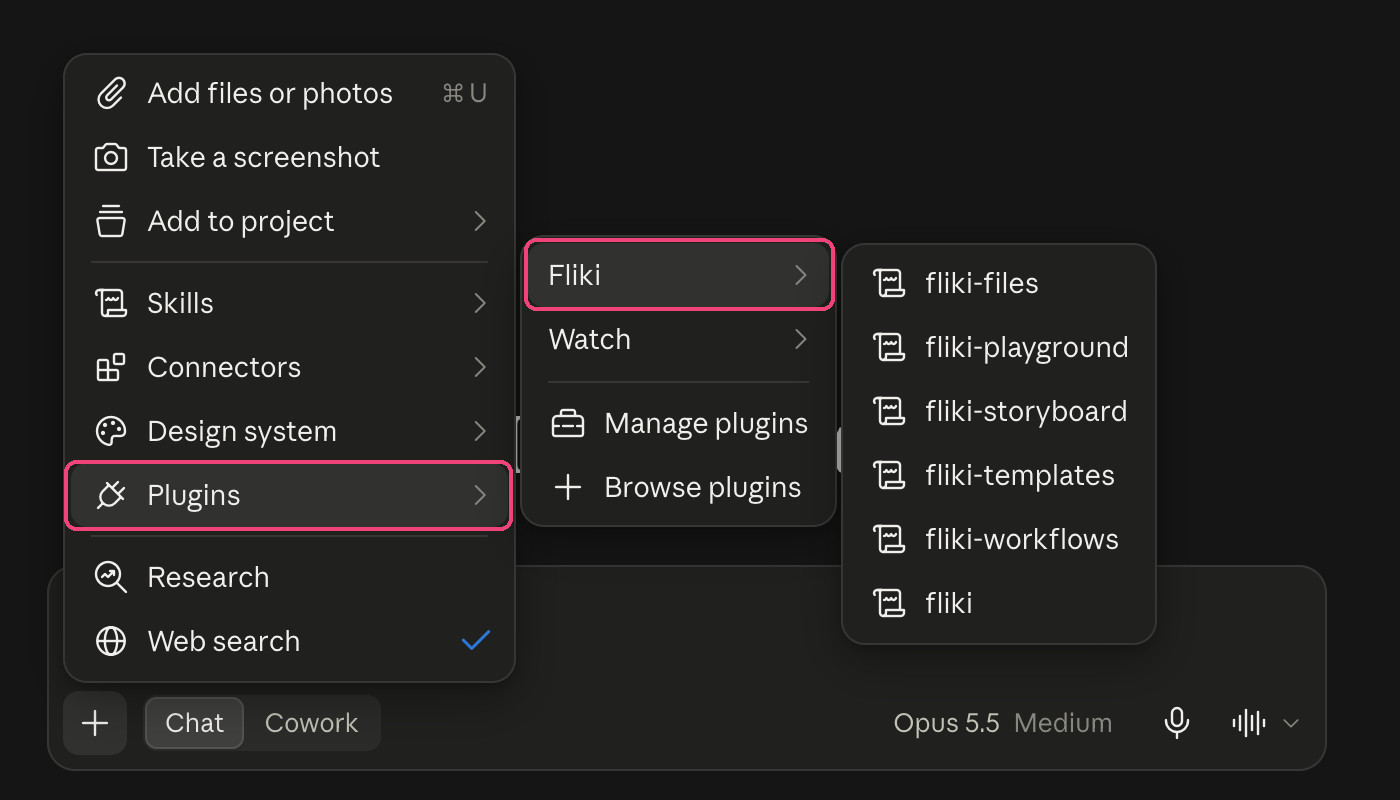Expand the Fliki plugin chevron

pyautogui.click(x=800, y=276)
